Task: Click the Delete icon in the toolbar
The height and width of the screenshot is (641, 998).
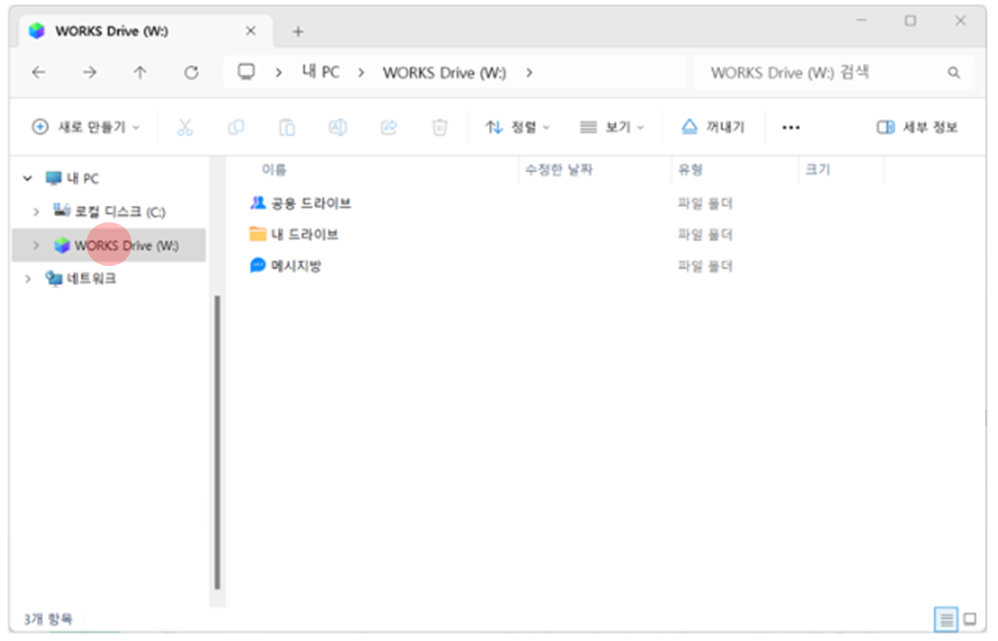Action: click(x=439, y=127)
